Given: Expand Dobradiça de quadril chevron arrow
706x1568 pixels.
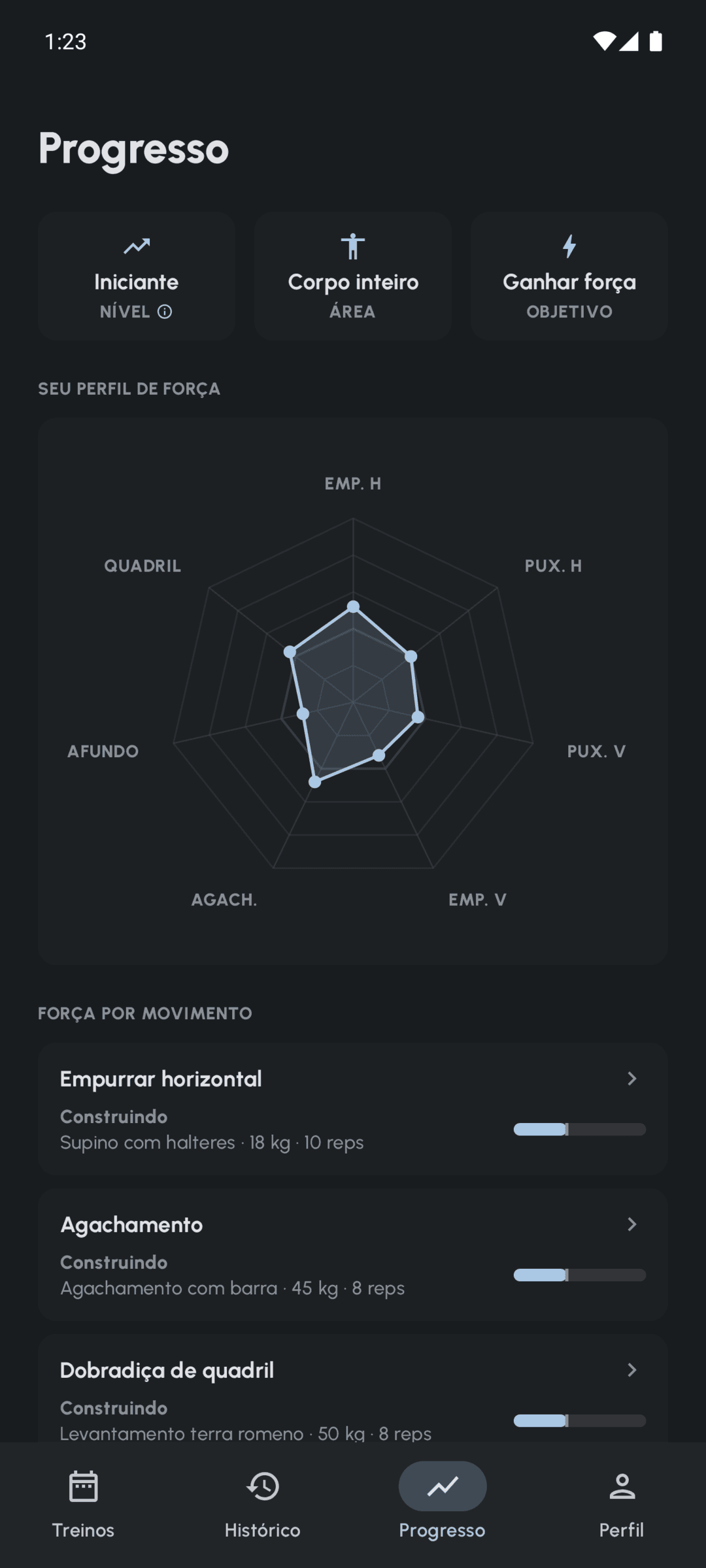Looking at the screenshot, I should pyautogui.click(x=631, y=1370).
